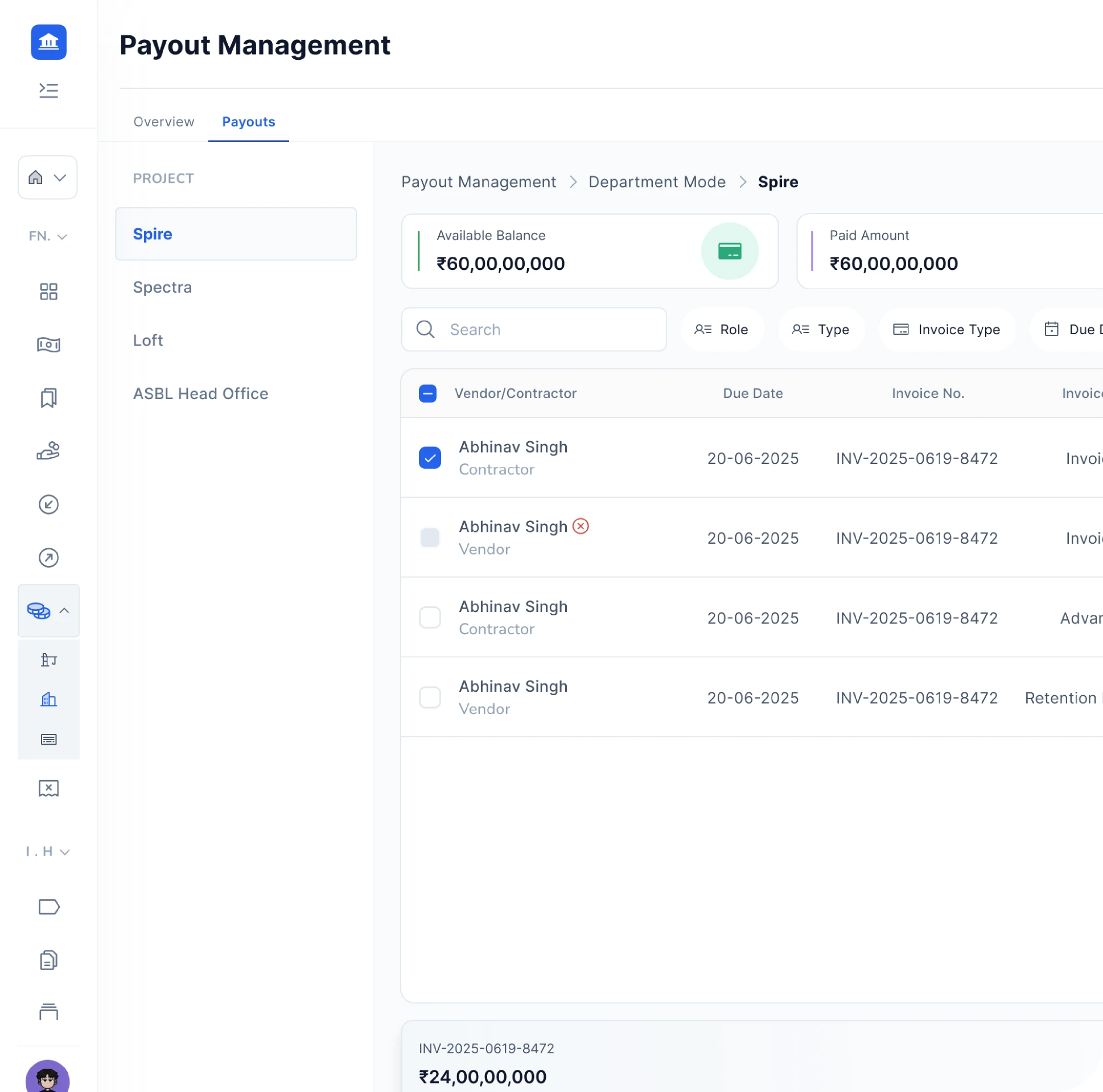Switch to the Overview tab
The height and width of the screenshot is (1092, 1103).
[x=164, y=122]
